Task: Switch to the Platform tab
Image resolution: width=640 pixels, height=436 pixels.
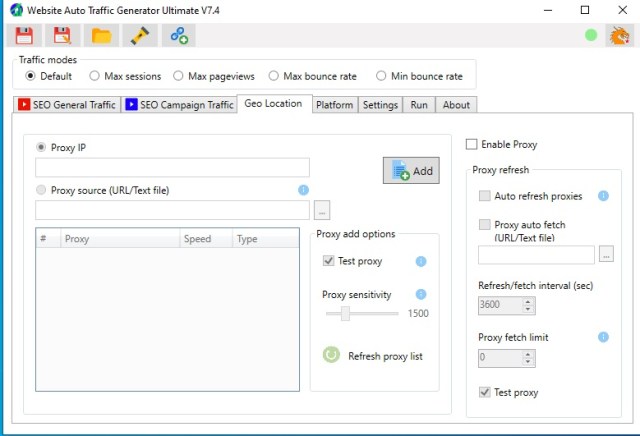Action: (x=335, y=105)
